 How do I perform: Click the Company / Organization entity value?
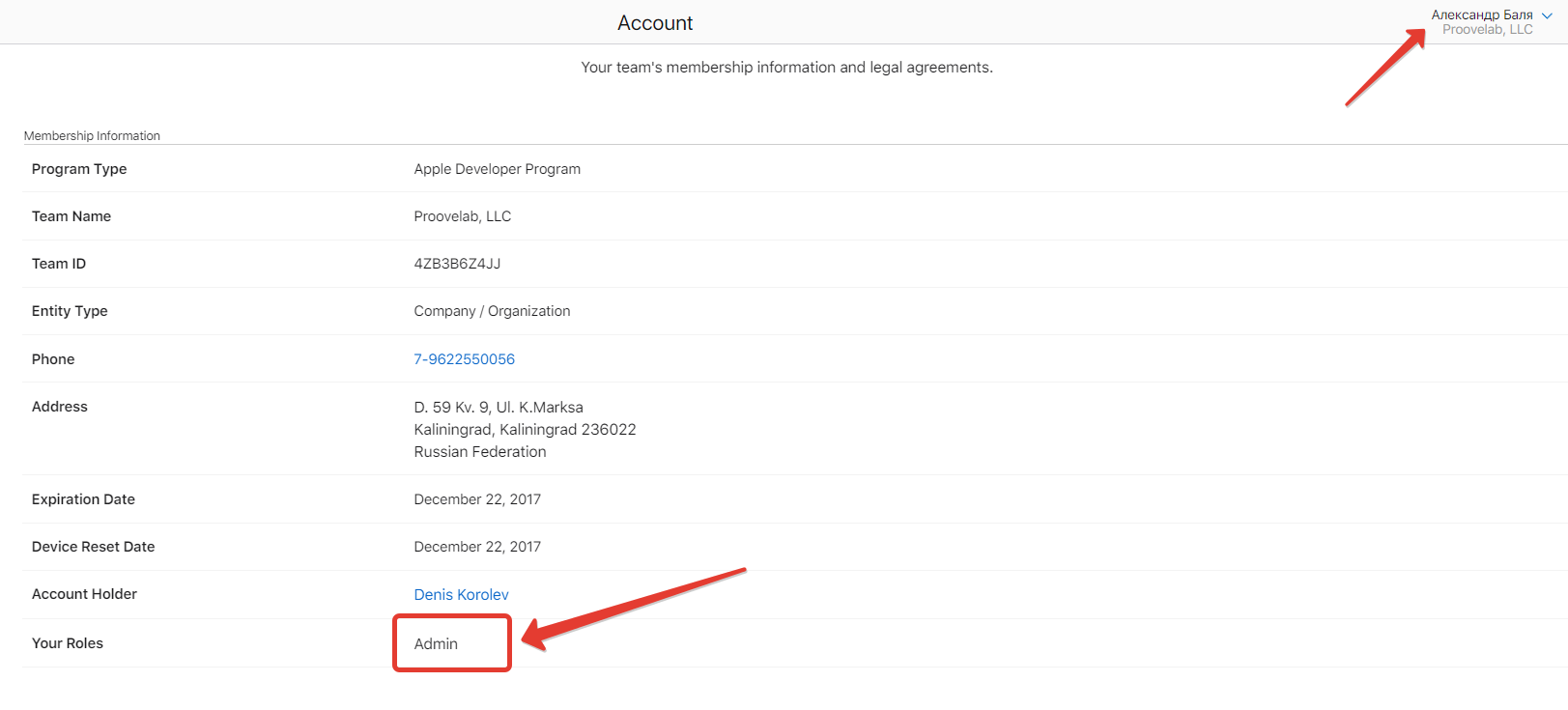(492, 311)
